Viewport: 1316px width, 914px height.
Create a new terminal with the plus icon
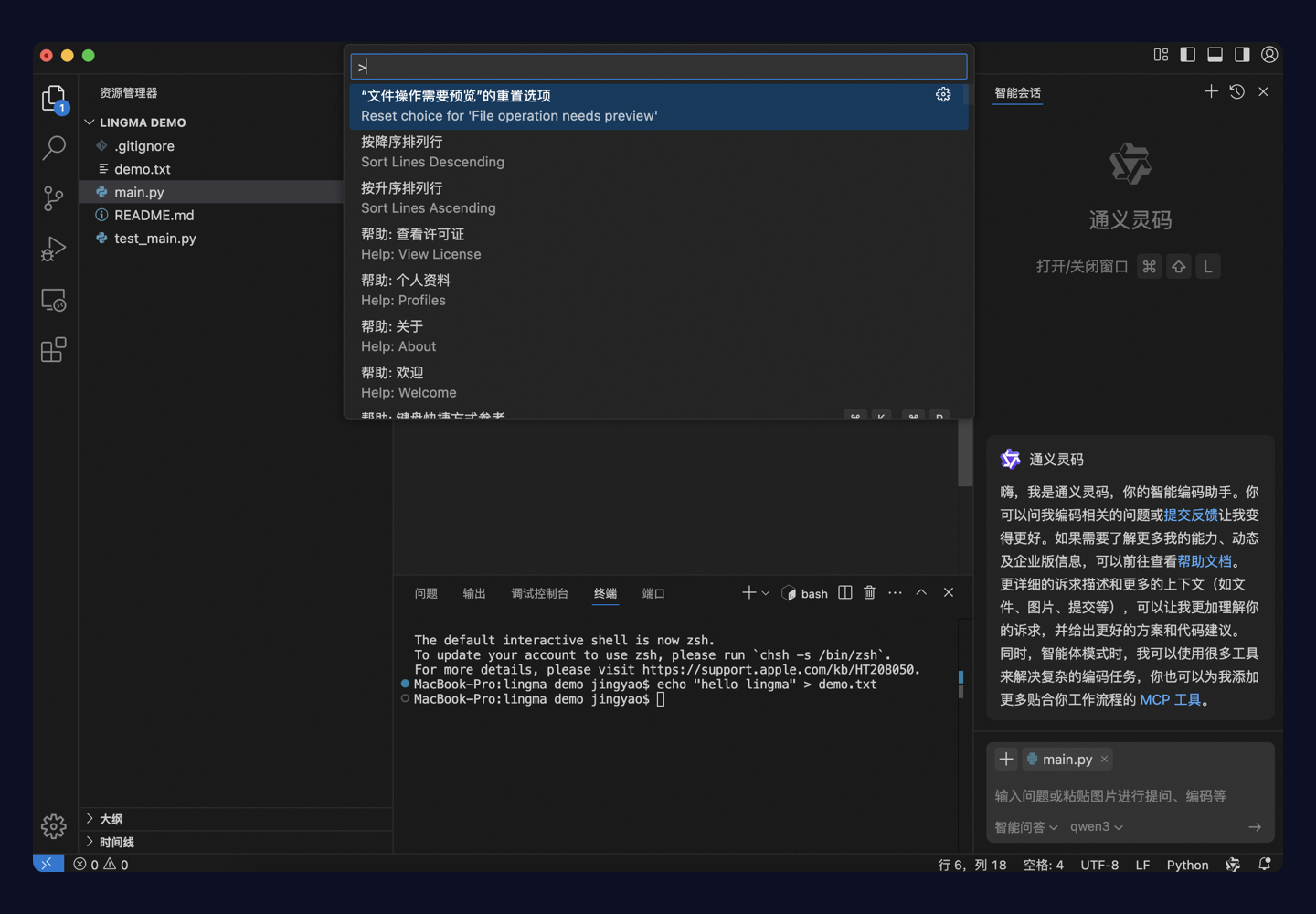pos(748,593)
